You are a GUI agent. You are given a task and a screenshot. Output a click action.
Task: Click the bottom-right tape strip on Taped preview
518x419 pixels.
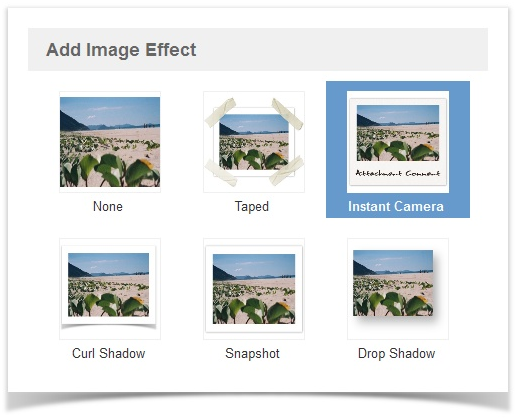[x=287, y=171]
